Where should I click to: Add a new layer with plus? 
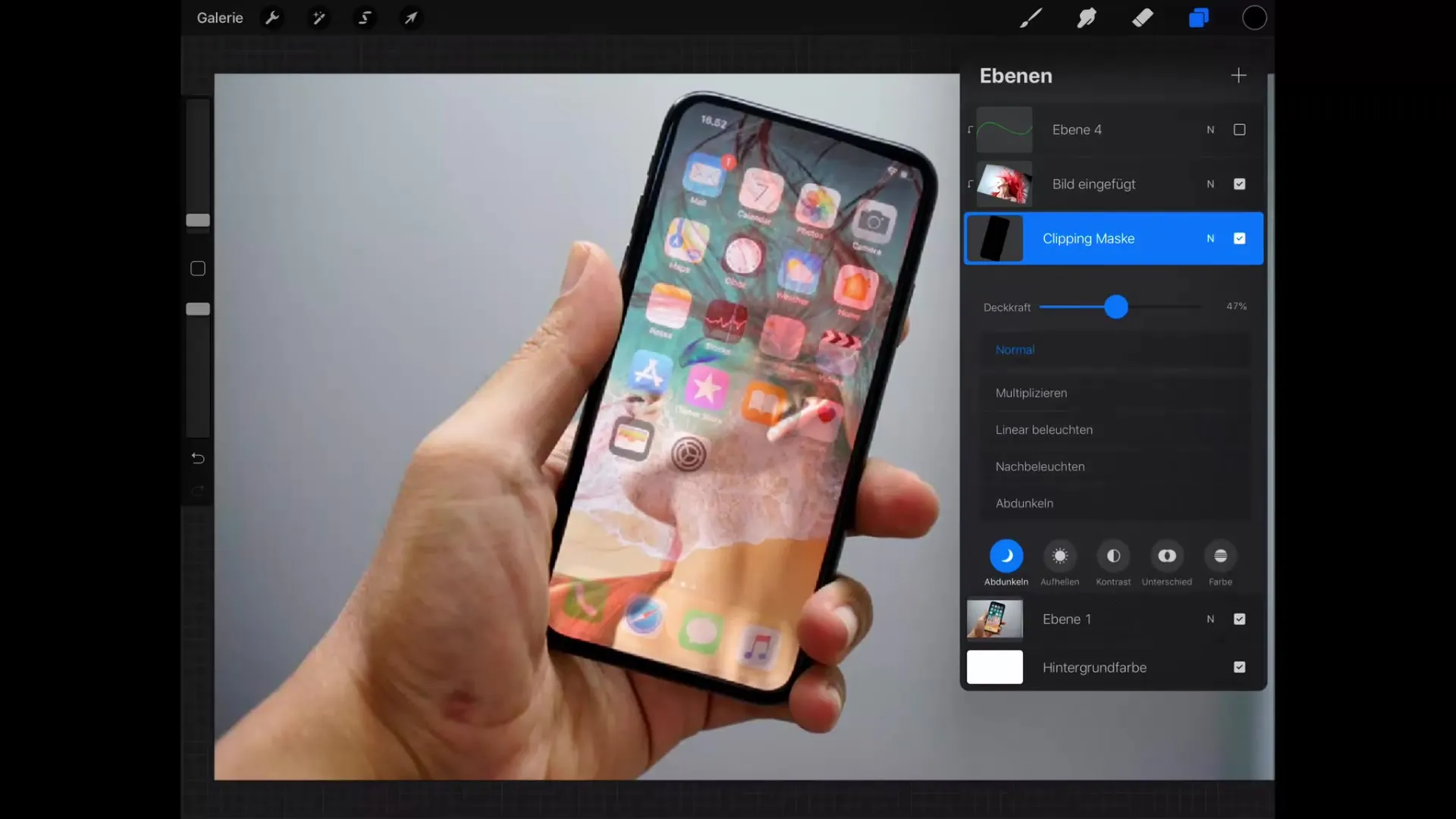coord(1238,75)
